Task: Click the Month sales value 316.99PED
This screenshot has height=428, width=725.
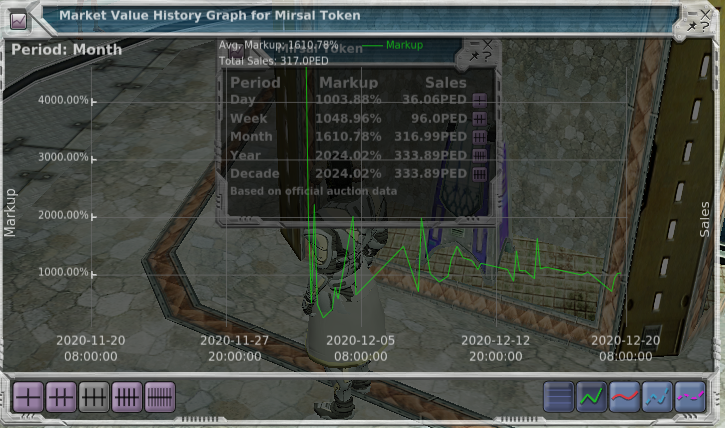Action: (430, 137)
